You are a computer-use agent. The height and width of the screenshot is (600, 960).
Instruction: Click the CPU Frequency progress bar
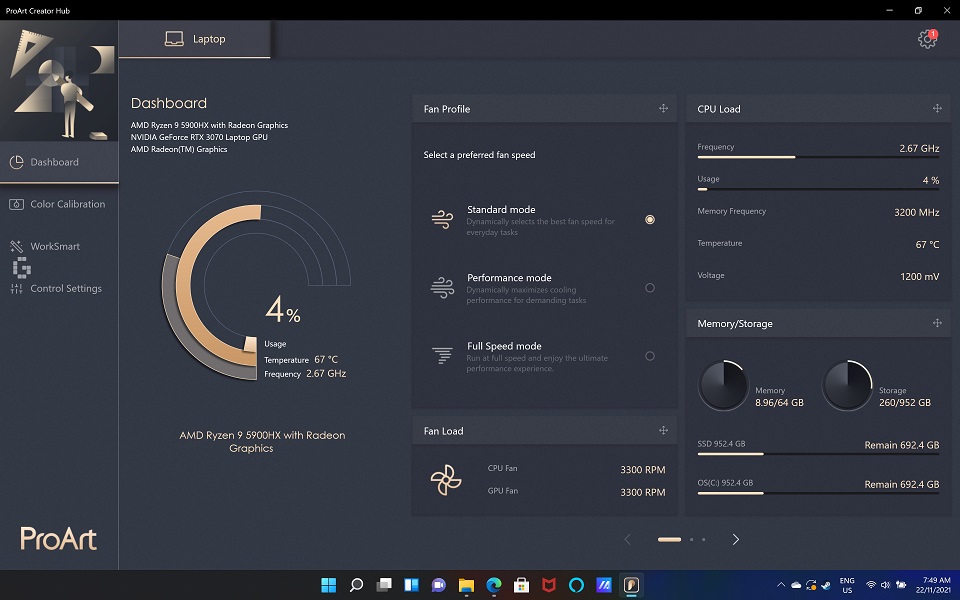coord(818,157)
